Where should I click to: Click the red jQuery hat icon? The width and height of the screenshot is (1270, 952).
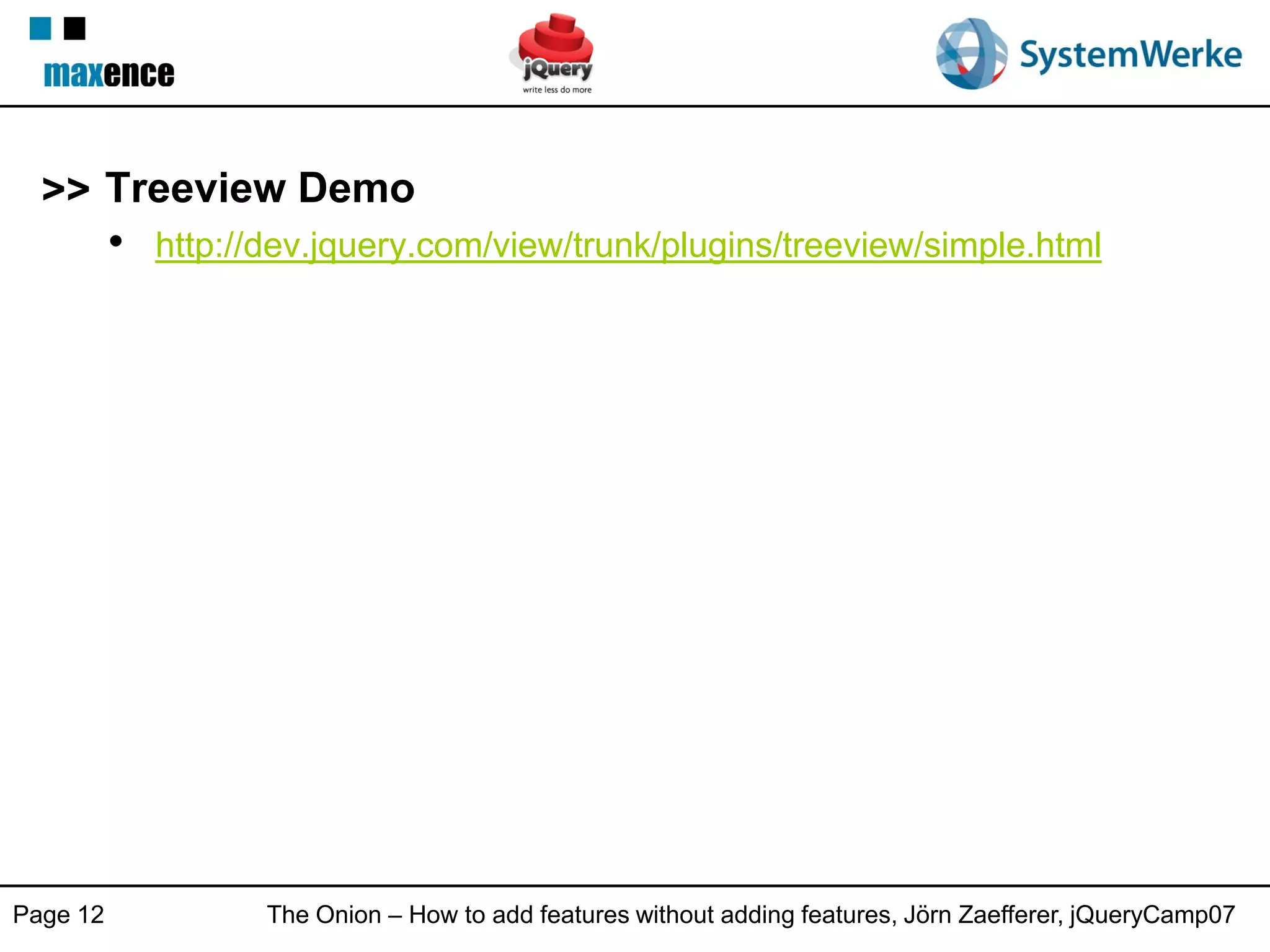[556, 37]
